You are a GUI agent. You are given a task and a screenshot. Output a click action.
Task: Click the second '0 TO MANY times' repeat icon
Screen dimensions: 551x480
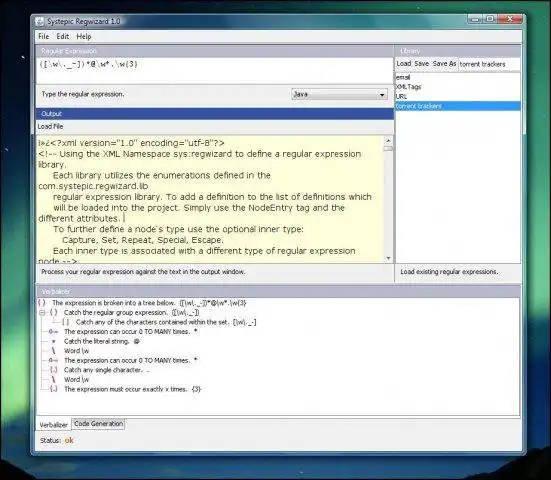click(x=53, y=361)
